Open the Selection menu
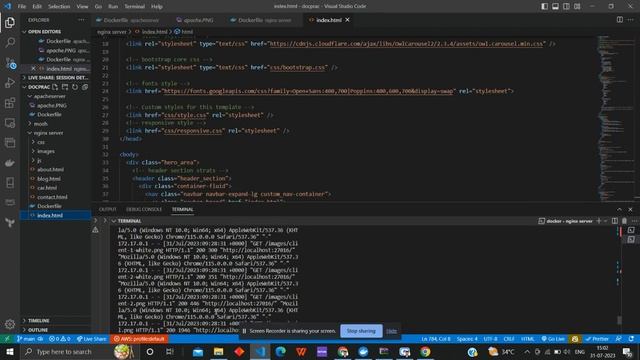 point(59,7)
